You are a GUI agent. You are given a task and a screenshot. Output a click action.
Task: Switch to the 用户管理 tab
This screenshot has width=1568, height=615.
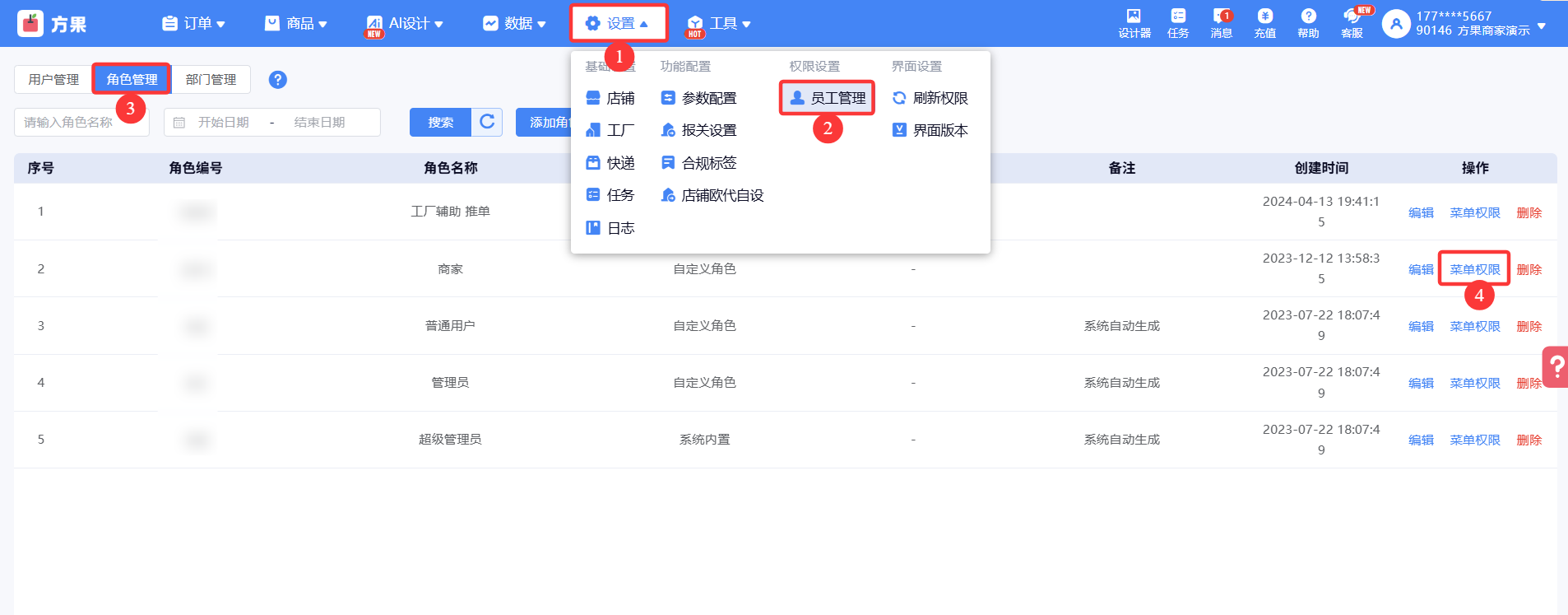pyautogui.click(x=53, y=80)
